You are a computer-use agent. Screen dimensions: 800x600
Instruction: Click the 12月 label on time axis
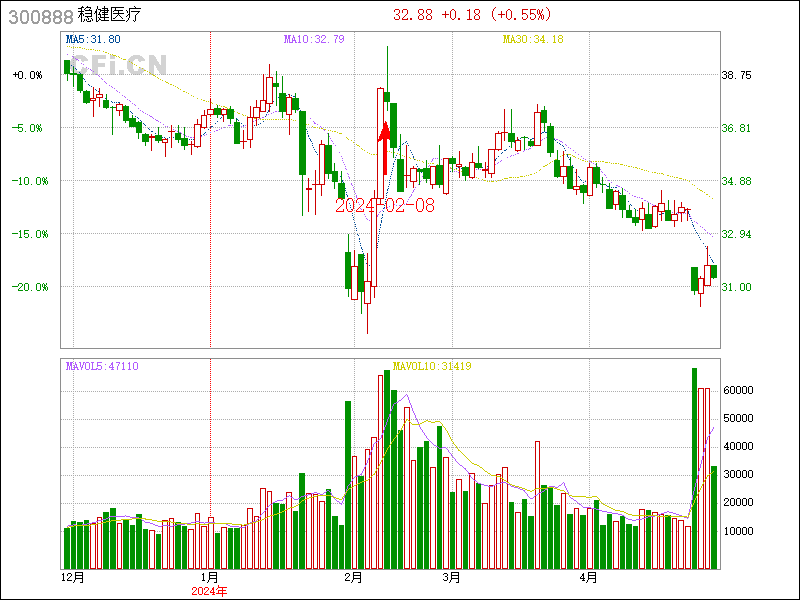pos(74,577)
